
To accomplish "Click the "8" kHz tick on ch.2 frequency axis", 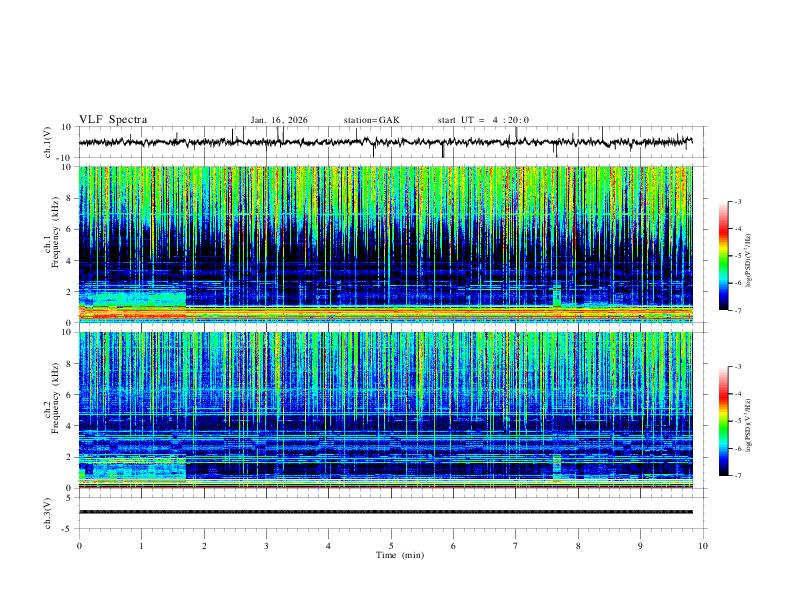I will coord(69,364).
